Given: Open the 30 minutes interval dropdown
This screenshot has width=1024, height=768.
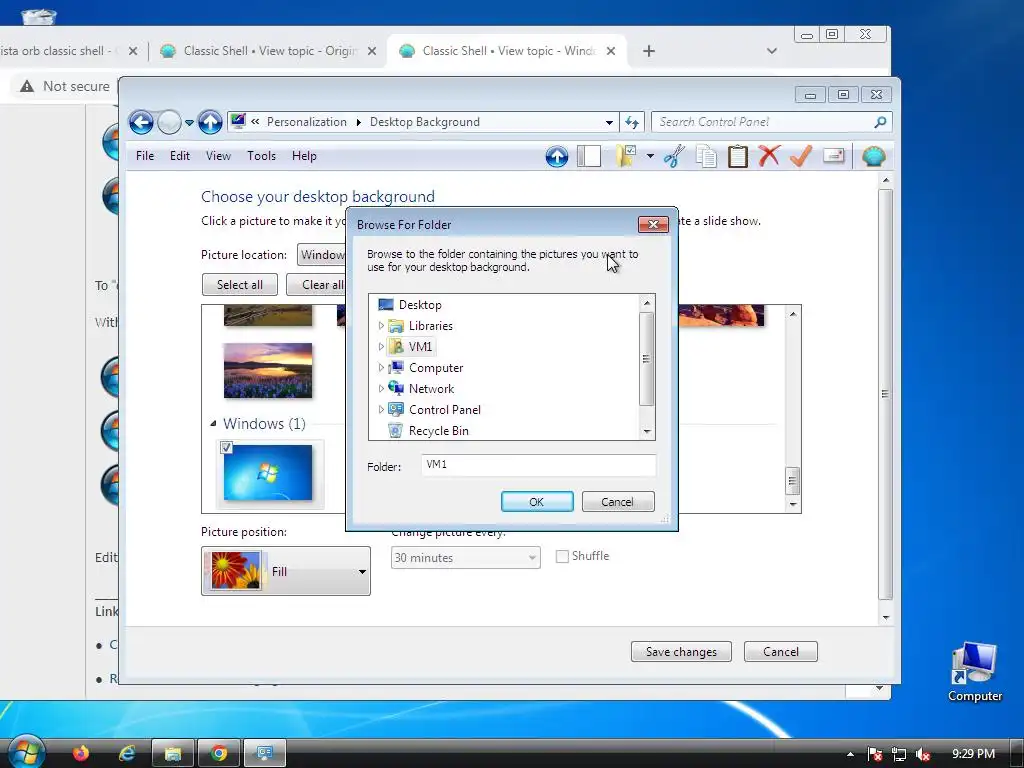Looking at the screenshot, I should click(x=465, y=558).
